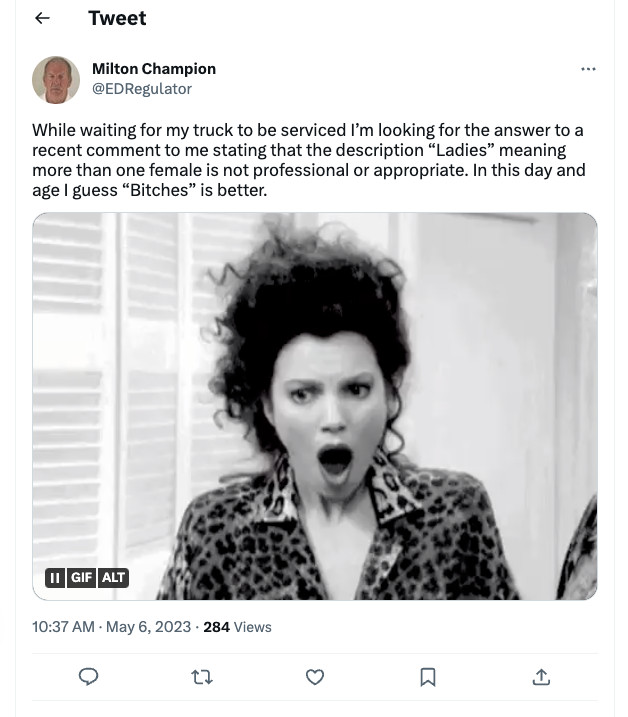
Task: Click the GIF badge on image
Action: (81, 577)
